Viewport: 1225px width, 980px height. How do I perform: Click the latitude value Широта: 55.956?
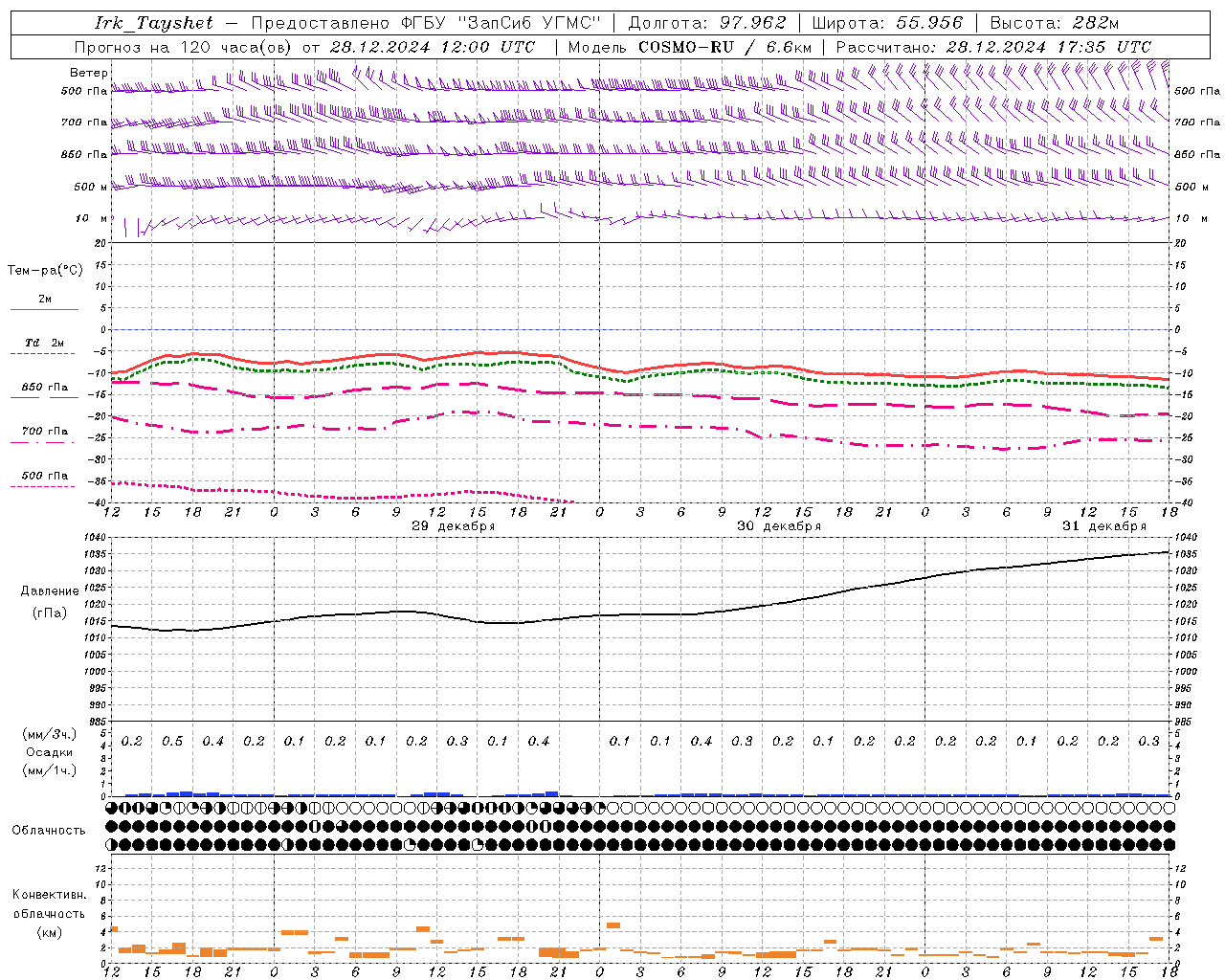click(x=887, y=23)
